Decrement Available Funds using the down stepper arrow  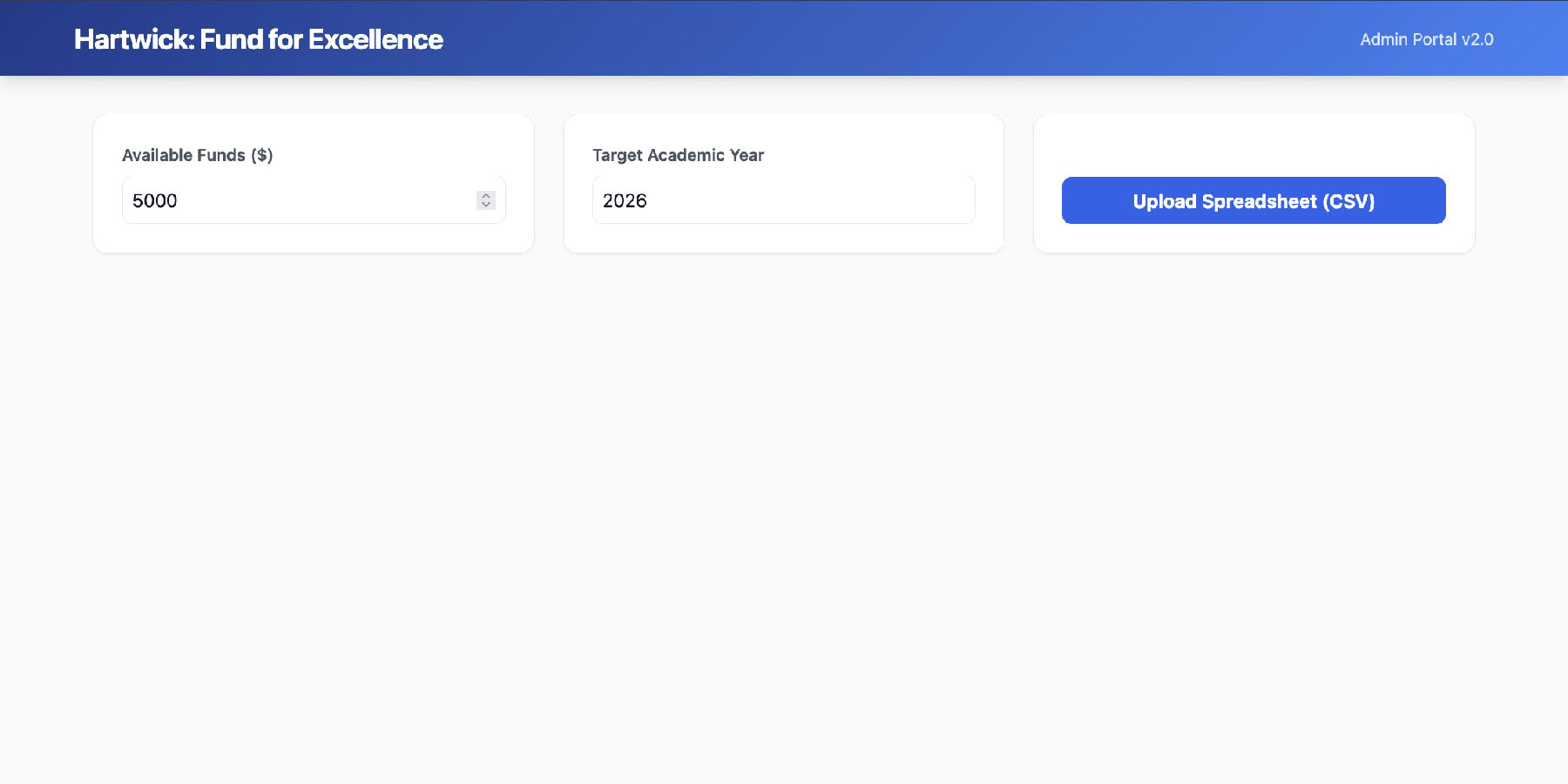[486, 206]
